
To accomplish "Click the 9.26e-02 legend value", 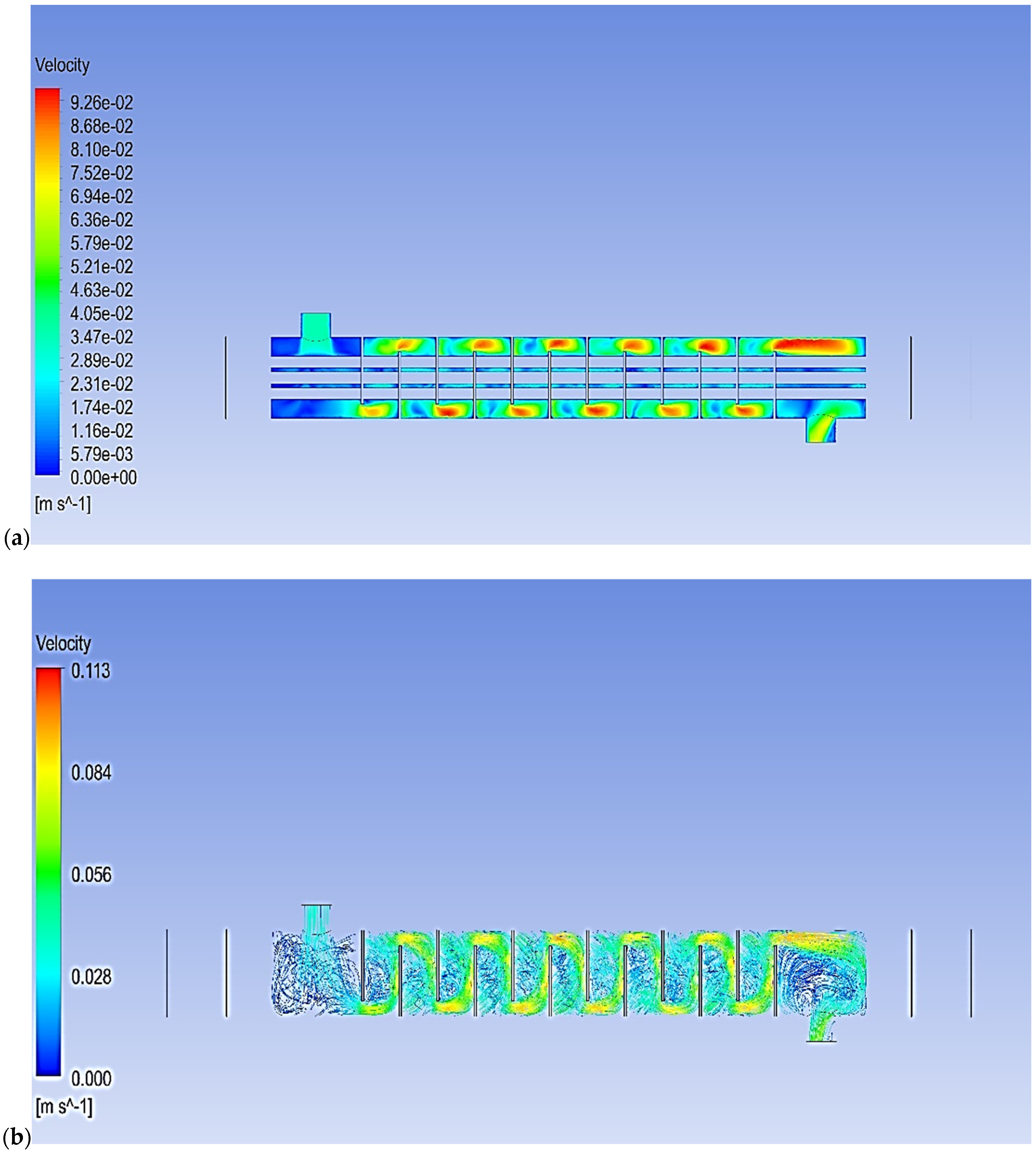I will pos(101,103).
